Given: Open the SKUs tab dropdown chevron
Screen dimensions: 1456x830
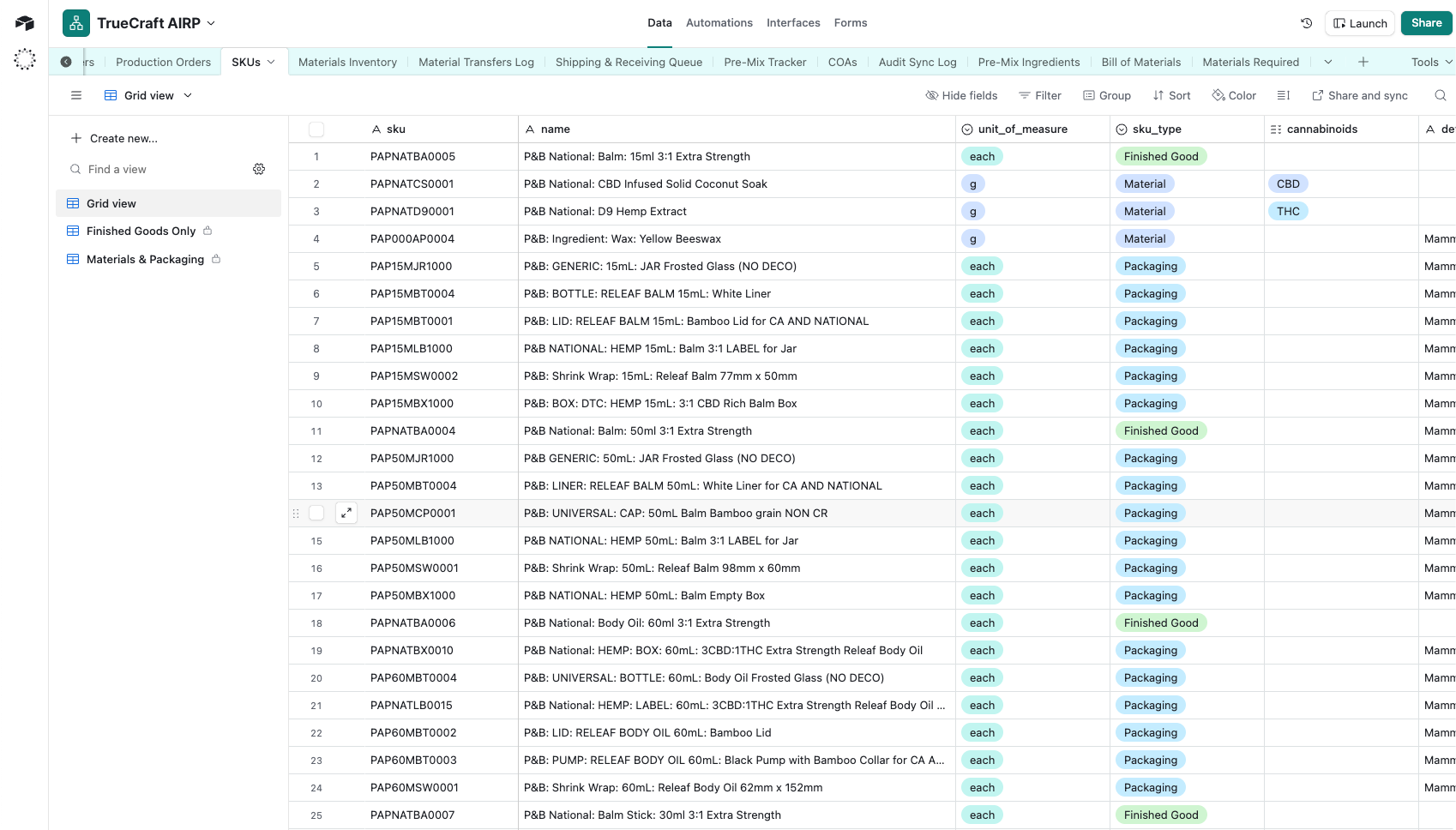Looking at the screenshot, I should pos(271,62).
